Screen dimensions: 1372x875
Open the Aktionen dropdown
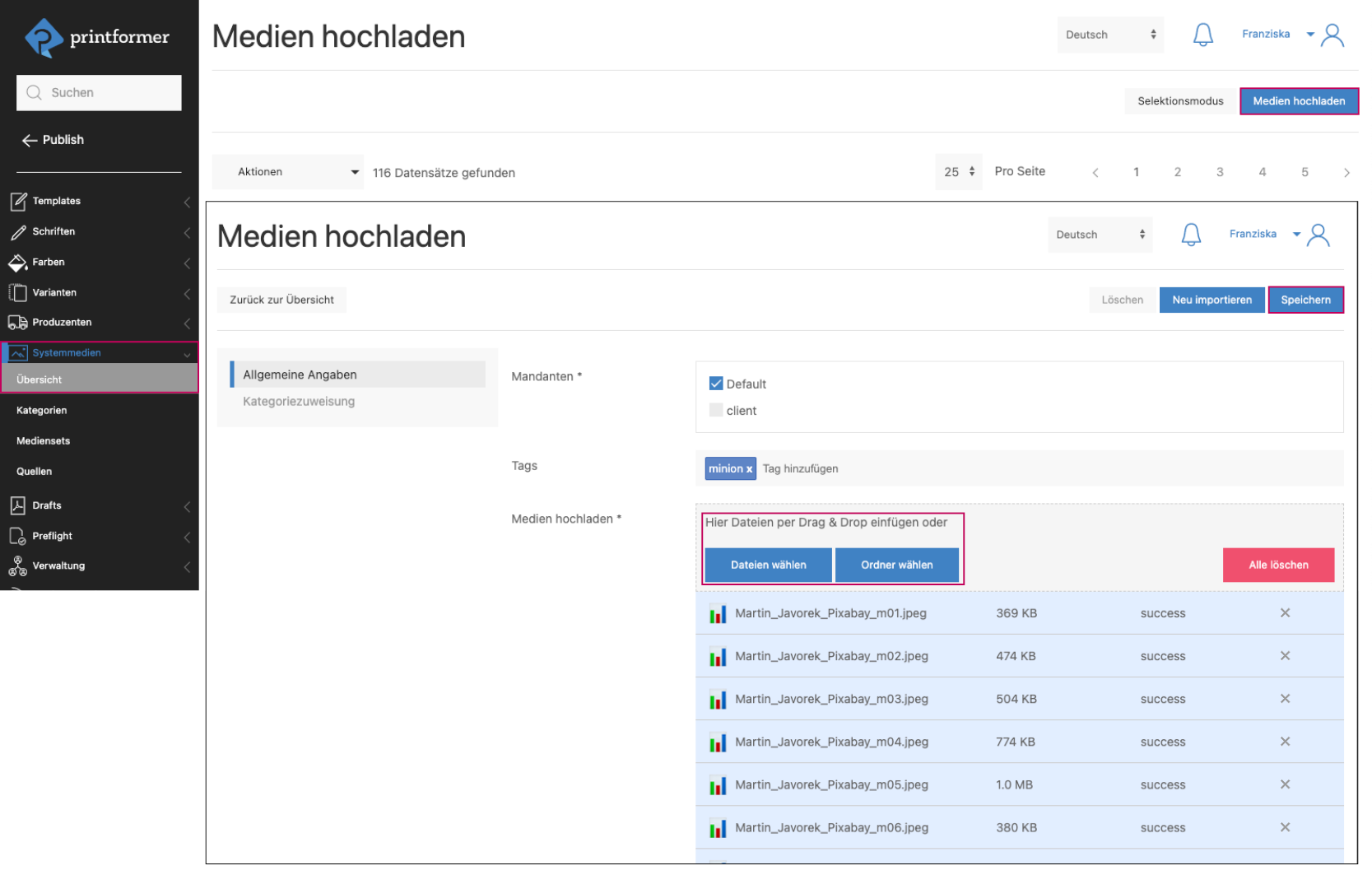pos(287,172)
